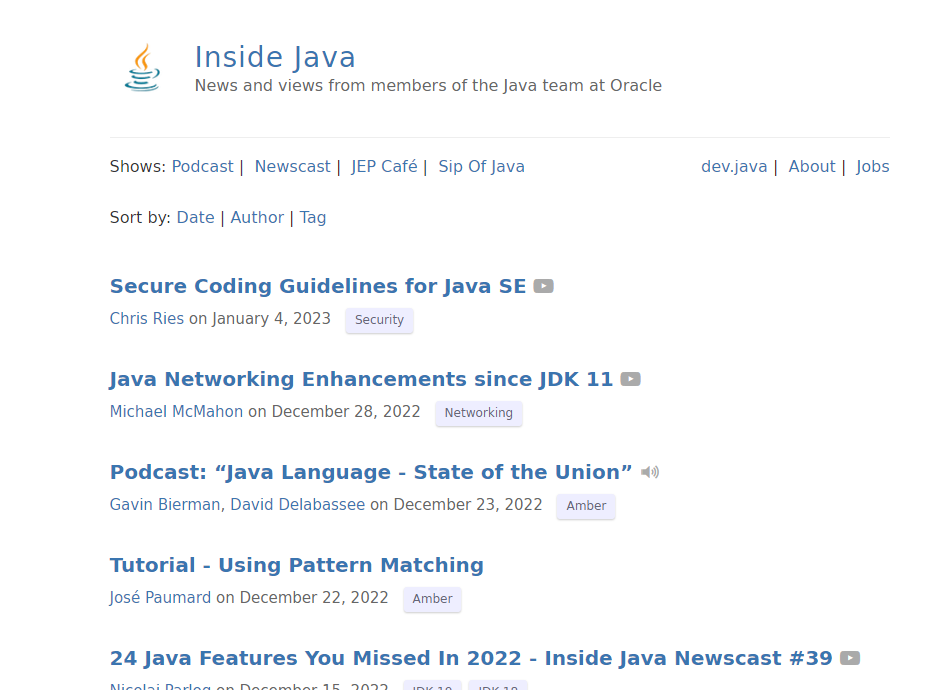The image size is (950, 690).
Task: Open the Newscast show
Action: click(x=293, y=167)
